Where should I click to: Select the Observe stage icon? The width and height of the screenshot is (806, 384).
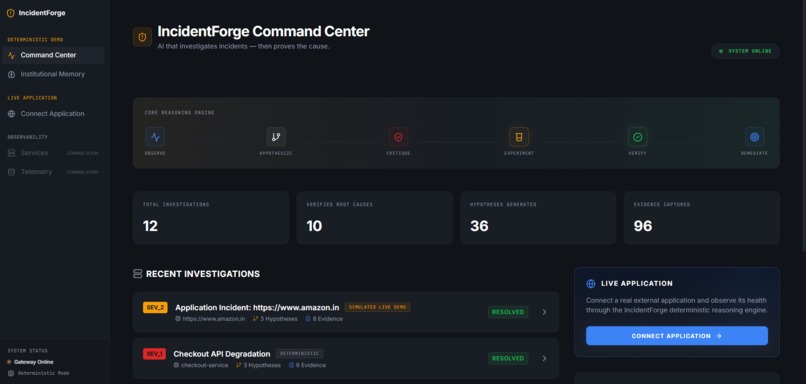pyautogui.click(x=155, y=137)
